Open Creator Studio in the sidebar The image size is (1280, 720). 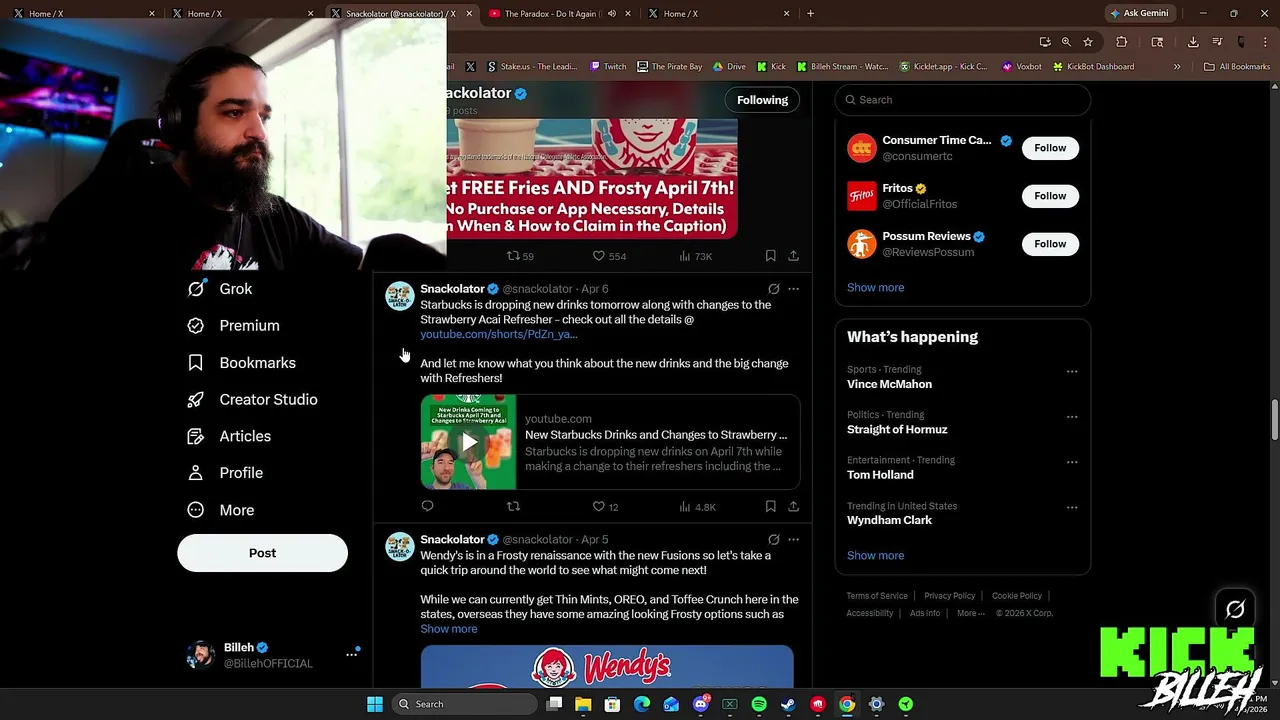tap(252, 400)
